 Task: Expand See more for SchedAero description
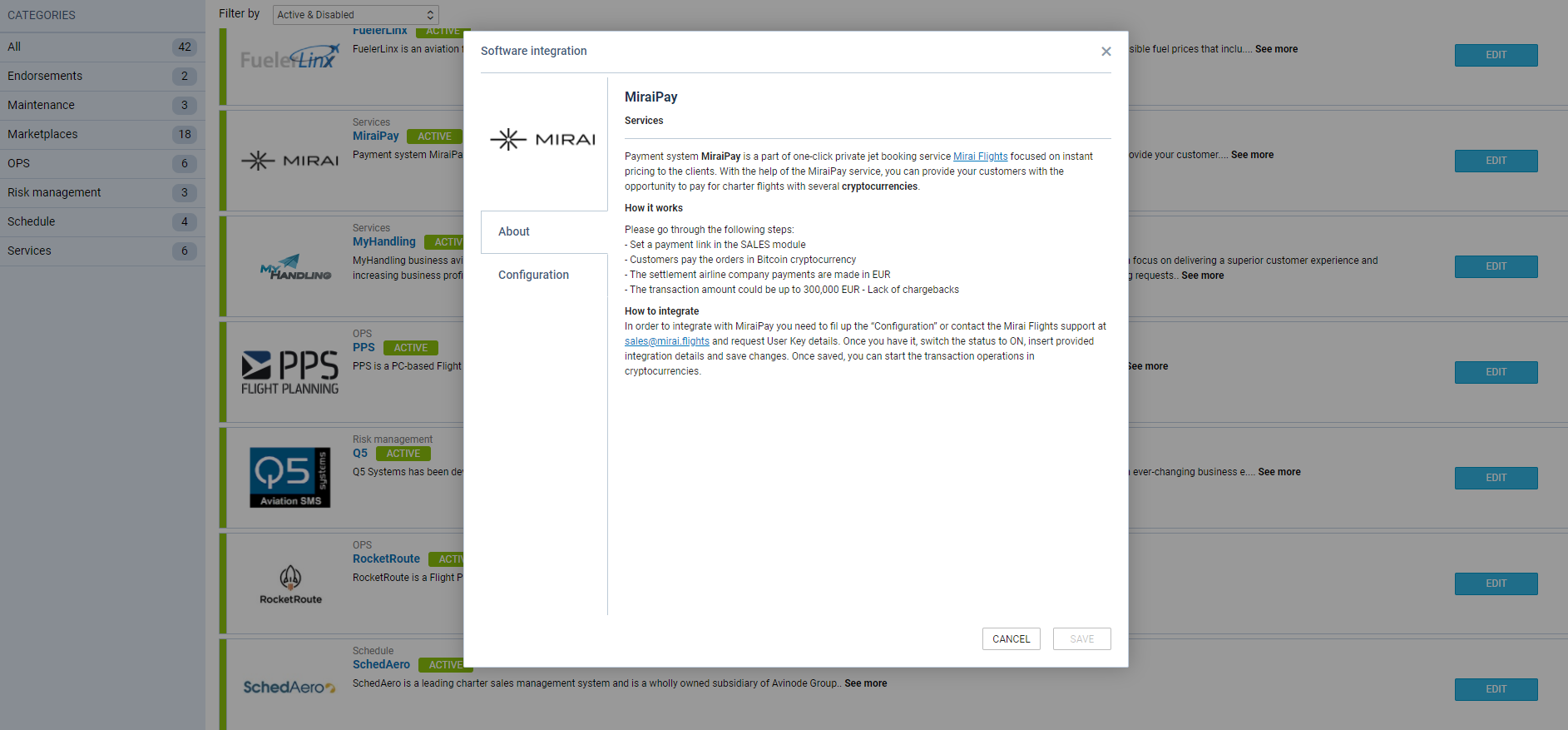(x=865, y=683)
